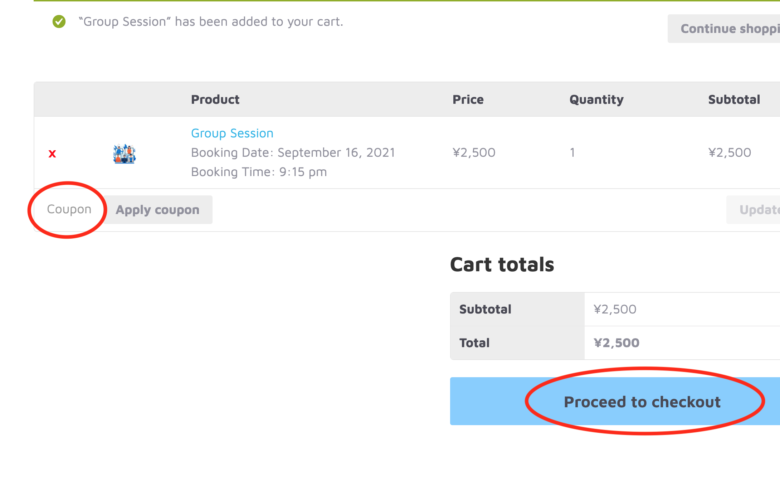Click the Price column header
The image size is (780, 491).
click(x=468, y=99)
